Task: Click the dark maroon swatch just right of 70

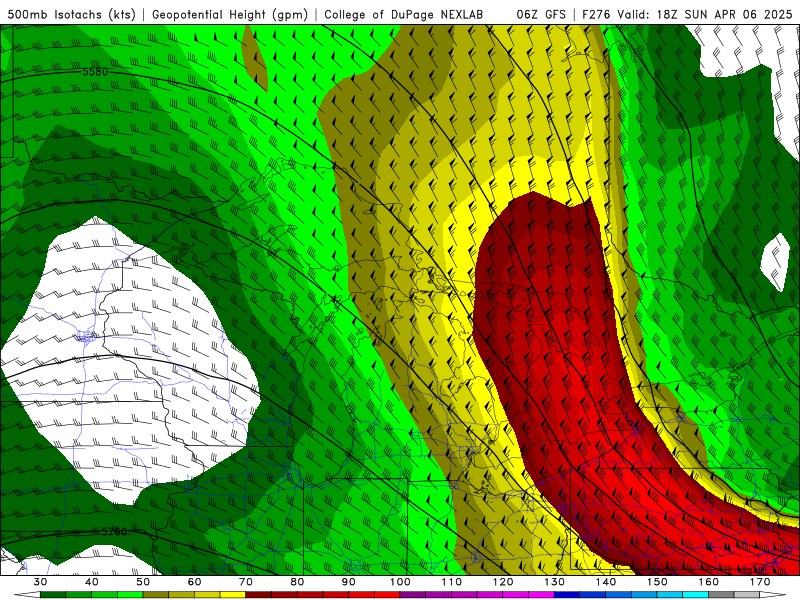Action: [x=259, y=595]
